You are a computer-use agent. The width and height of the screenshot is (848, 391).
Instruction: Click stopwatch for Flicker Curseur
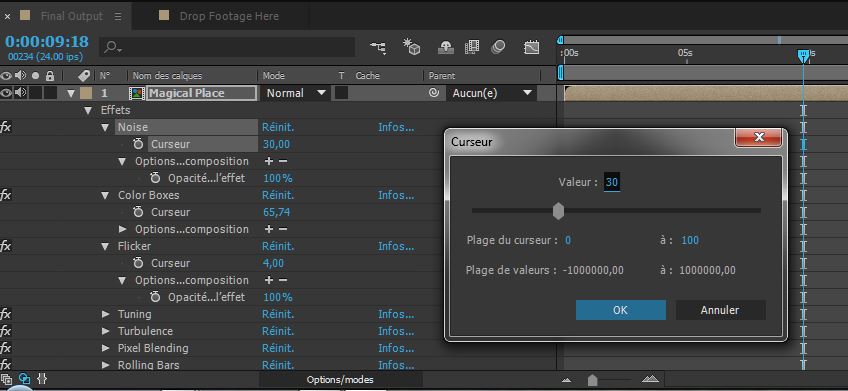[138, 263]
